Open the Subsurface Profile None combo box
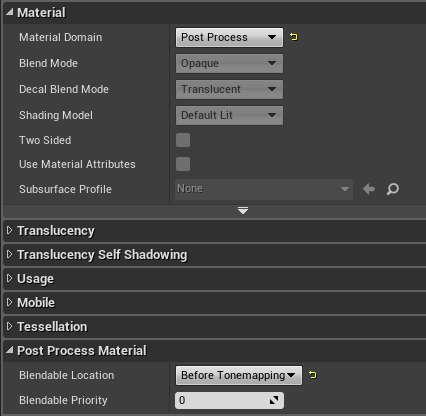 264,189
